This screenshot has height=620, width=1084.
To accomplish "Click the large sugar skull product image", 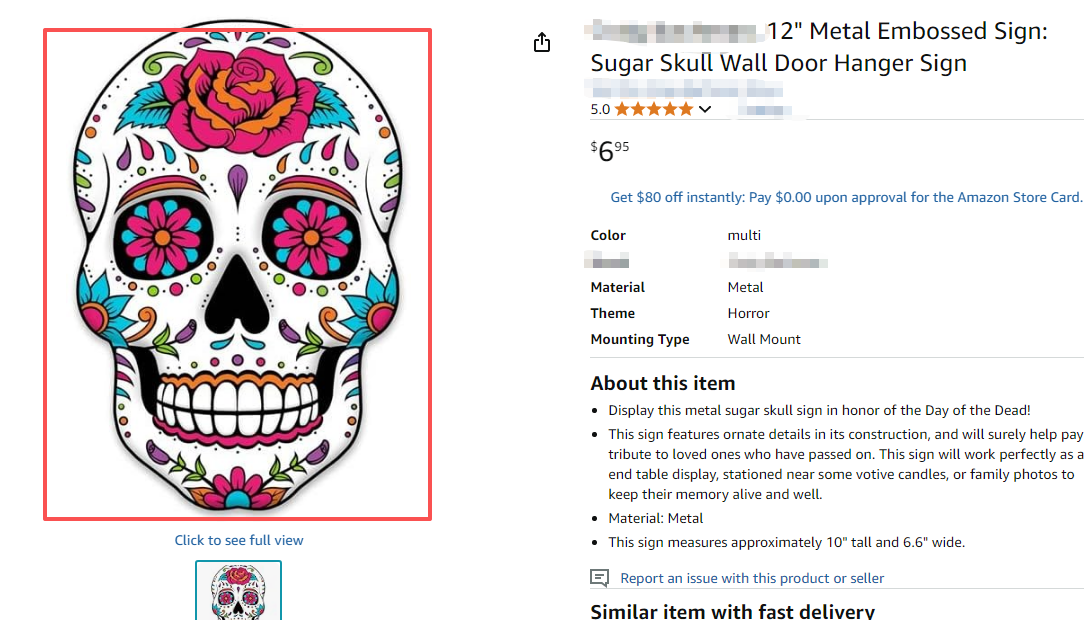I will click(238, 274).
